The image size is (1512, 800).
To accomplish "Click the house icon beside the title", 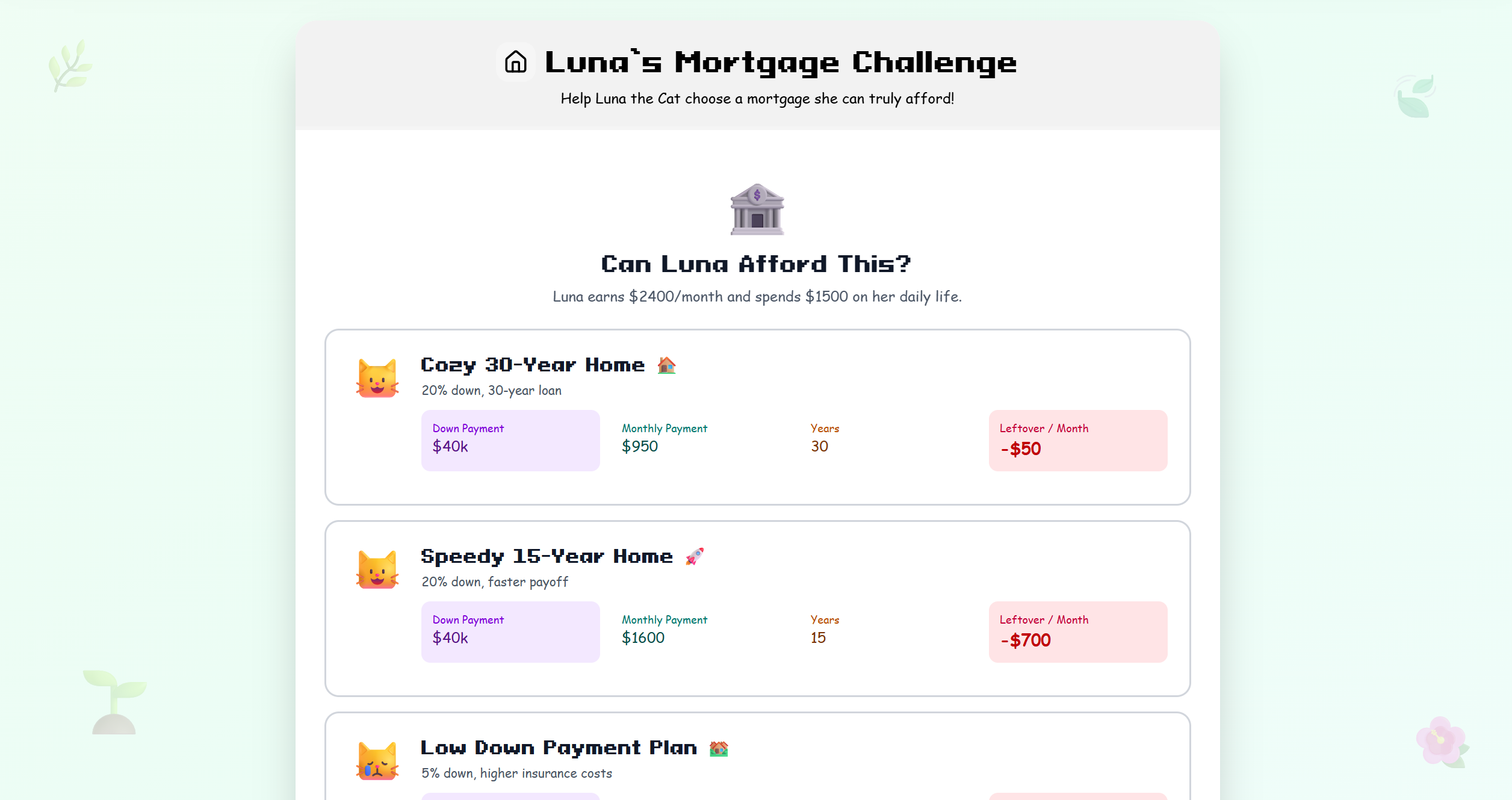I will coord(515,62).
